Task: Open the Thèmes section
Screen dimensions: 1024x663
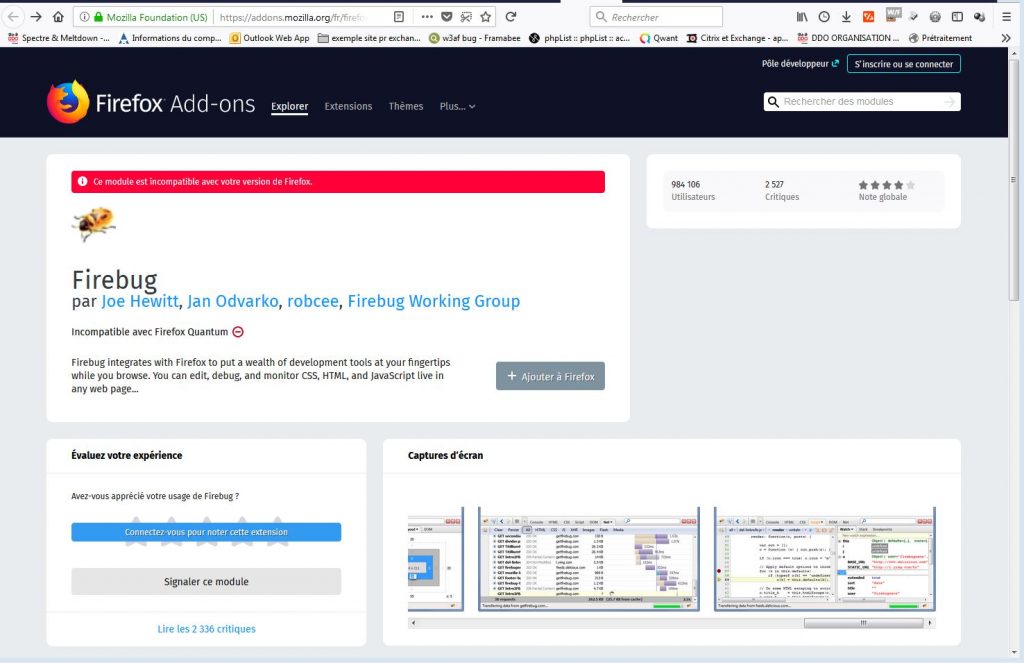Action: [406, 106]
